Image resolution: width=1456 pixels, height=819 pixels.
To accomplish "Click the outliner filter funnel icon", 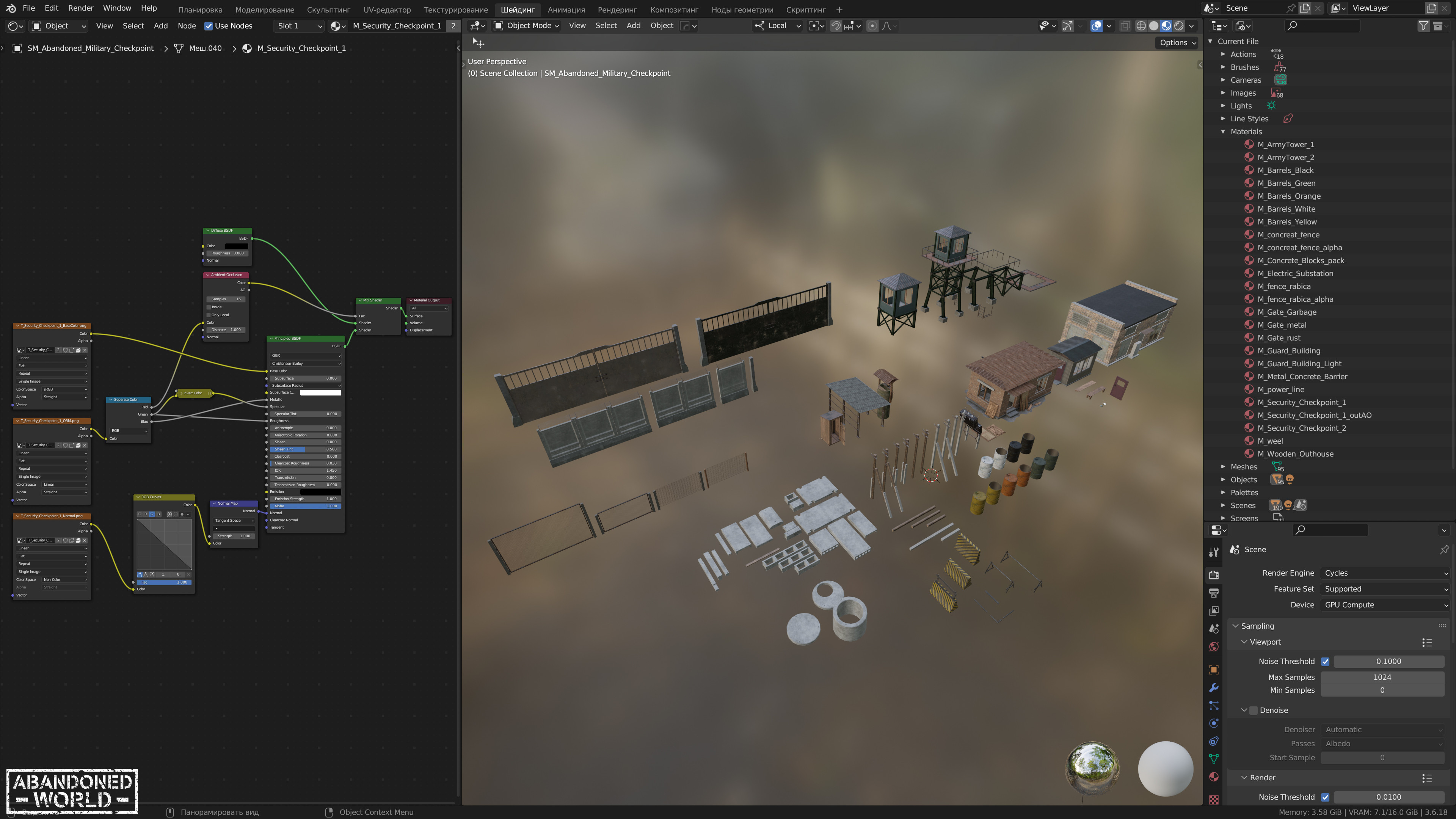I will pyautogui.click(x=1423, y=26).
